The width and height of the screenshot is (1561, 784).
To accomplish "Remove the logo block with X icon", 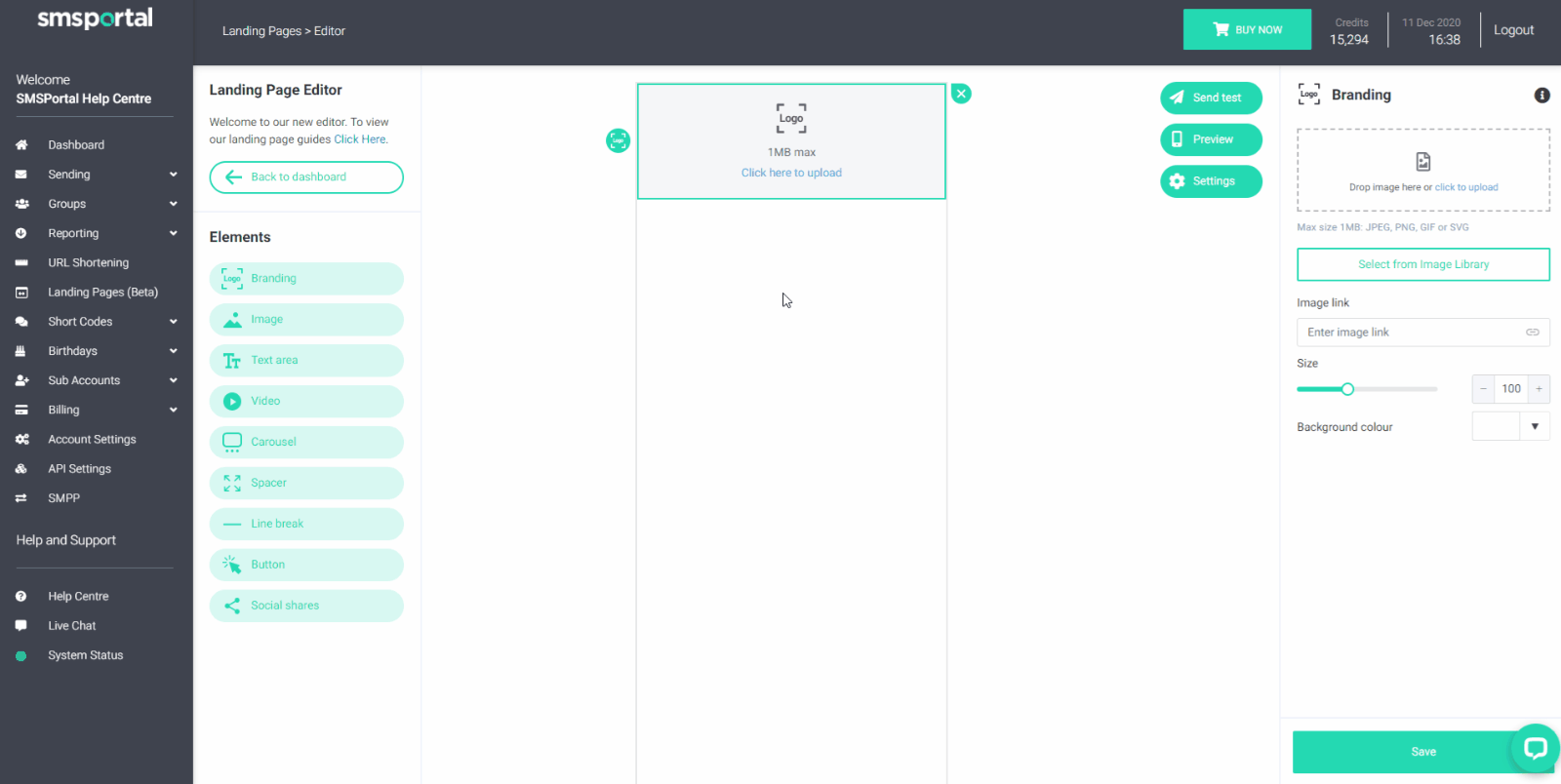I will [961, 94].
